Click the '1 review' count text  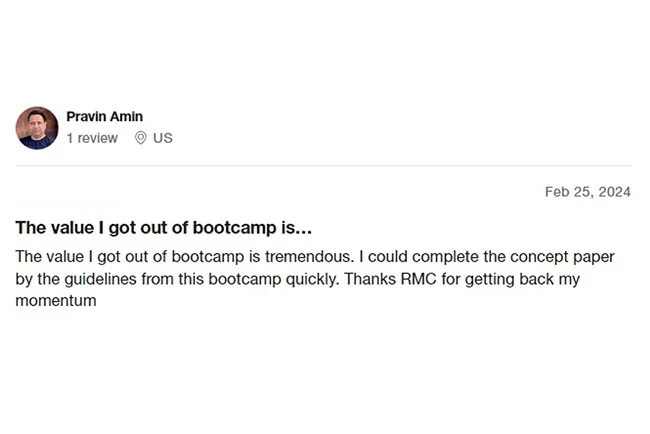click(92, 138)
